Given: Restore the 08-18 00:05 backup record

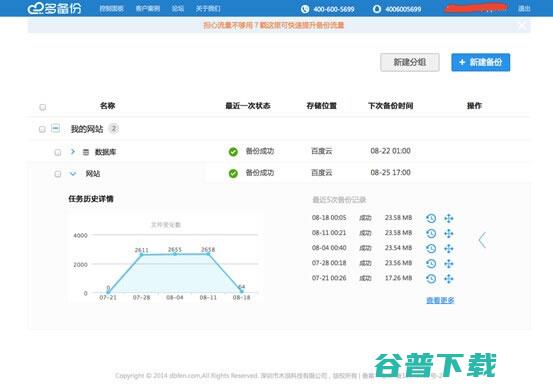Looking at the screenshot, I should (431, 218).
